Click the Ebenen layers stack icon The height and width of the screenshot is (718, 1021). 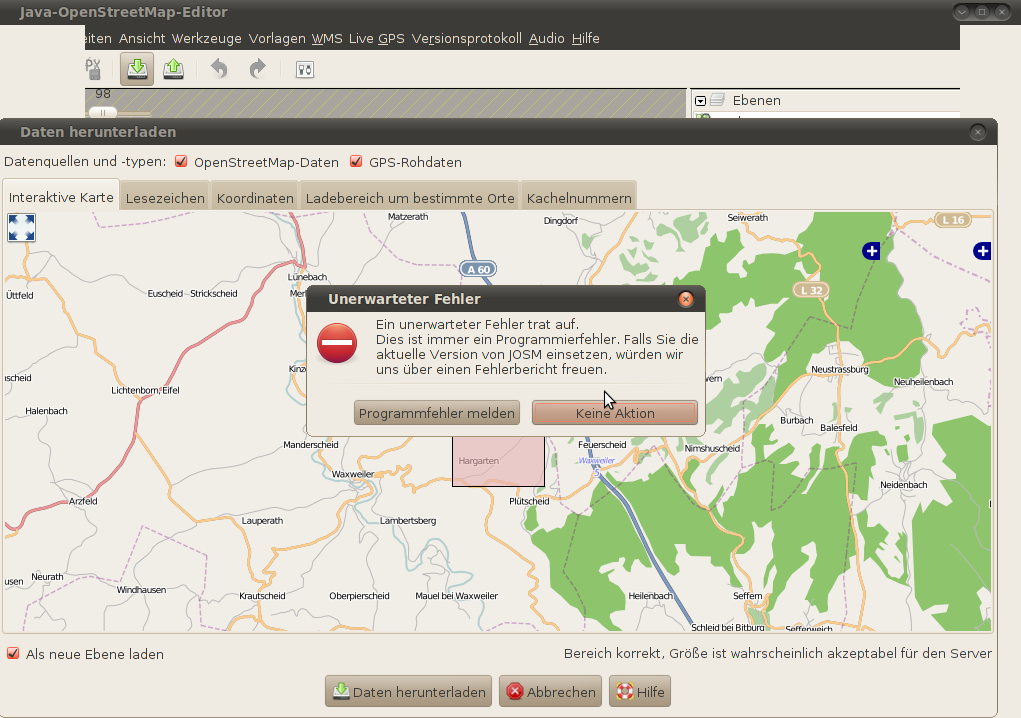717,100
